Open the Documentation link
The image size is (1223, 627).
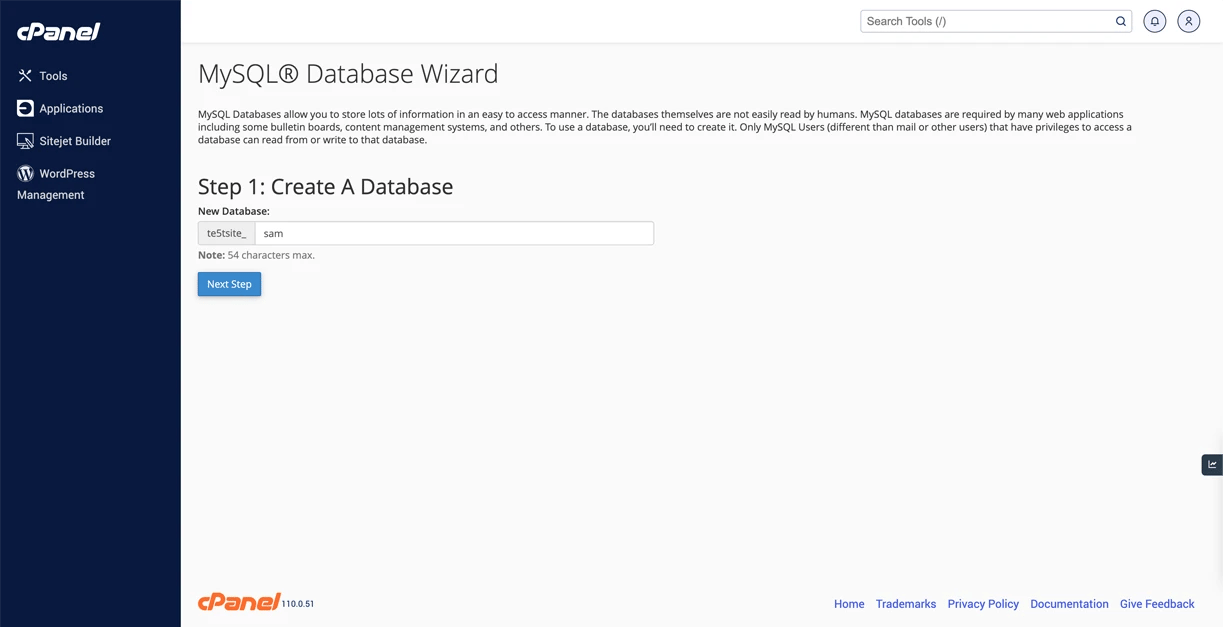(x=1069, y=604)
